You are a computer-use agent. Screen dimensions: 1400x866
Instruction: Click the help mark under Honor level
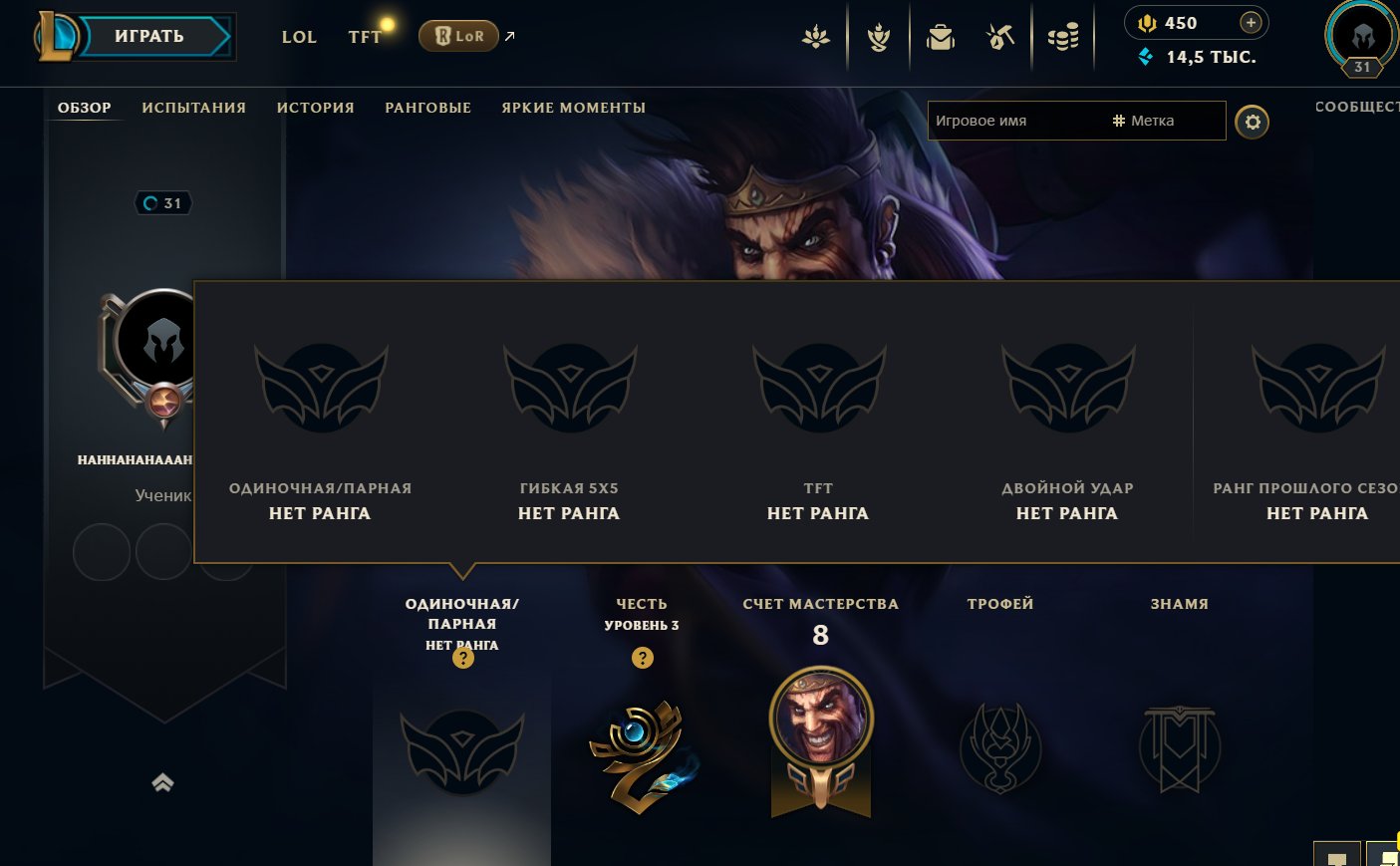click(643, 658)
